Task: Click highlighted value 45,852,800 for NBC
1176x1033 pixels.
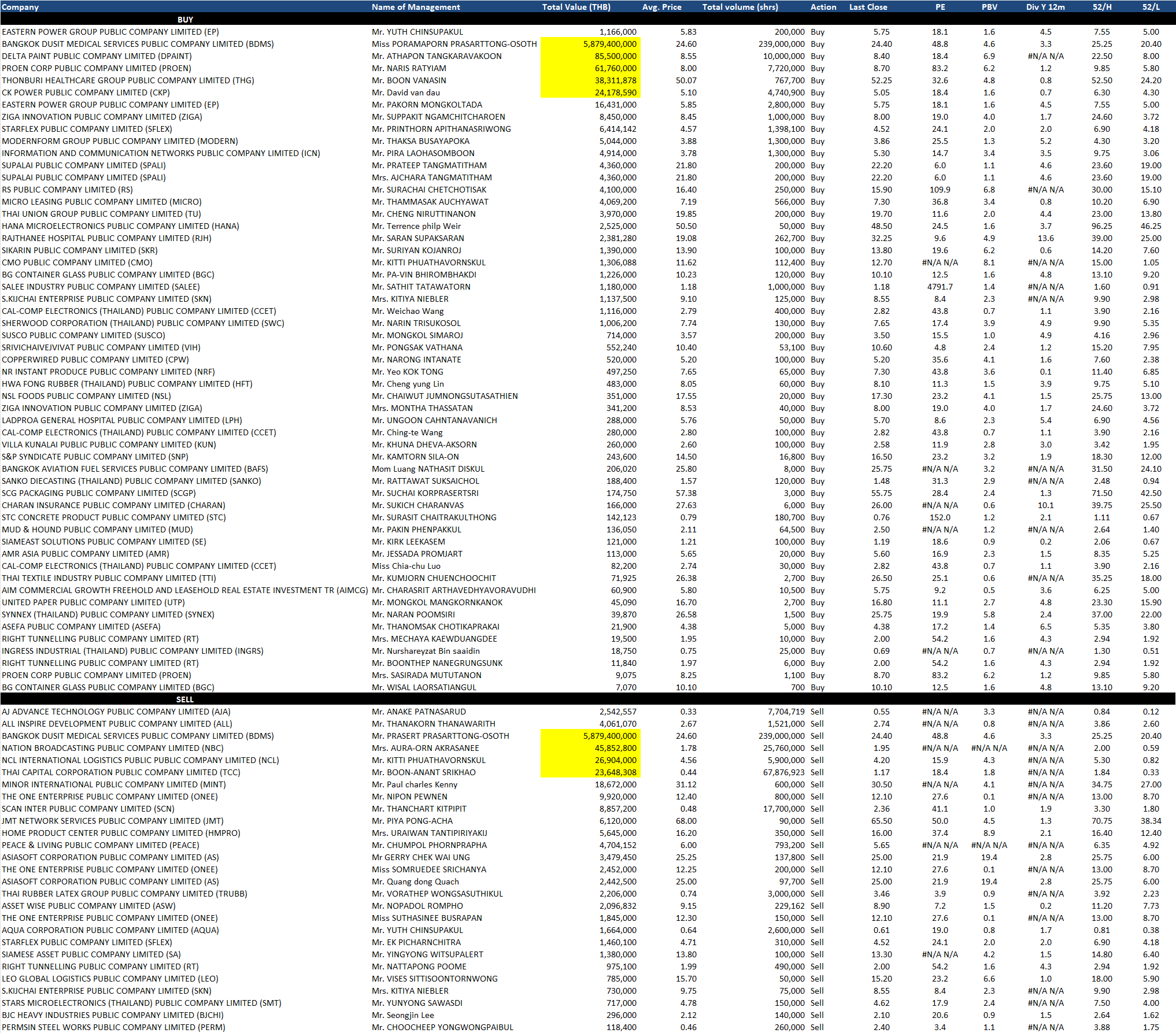Action: (590, 748)
